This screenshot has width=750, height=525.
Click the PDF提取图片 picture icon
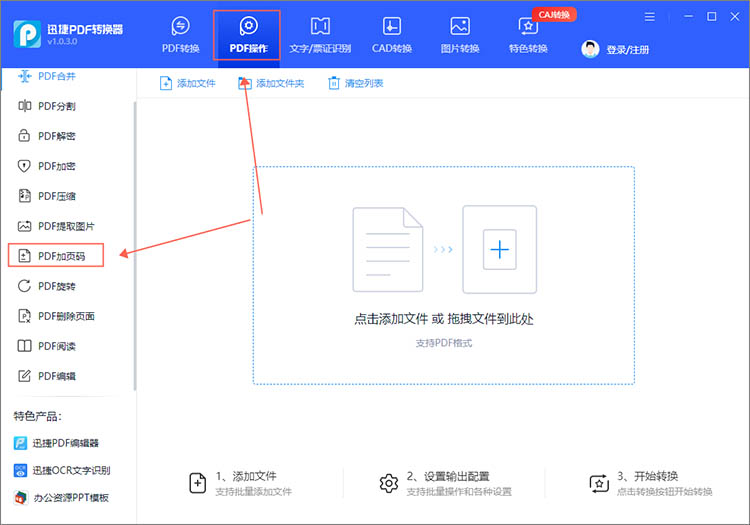[x=24, y=226]
